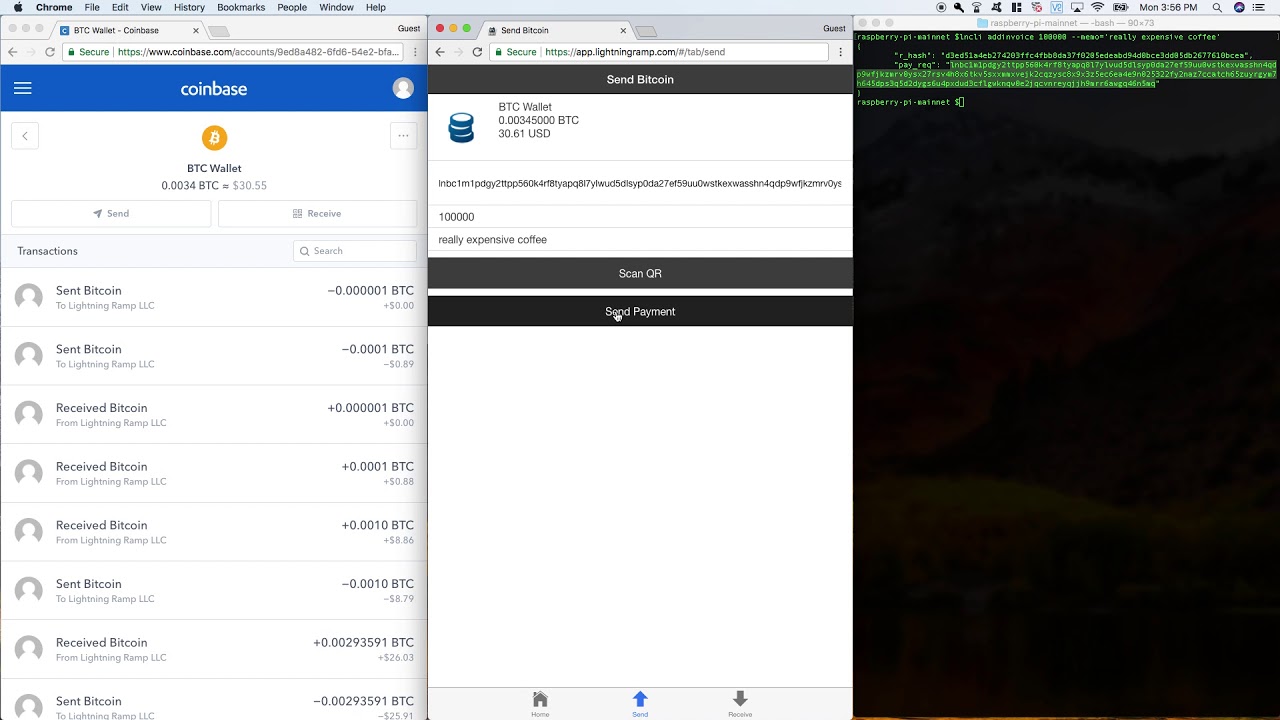Click the Scan QR button
Image resolution: width=1280 pixels, height=720 pixels.
point(640,273)
